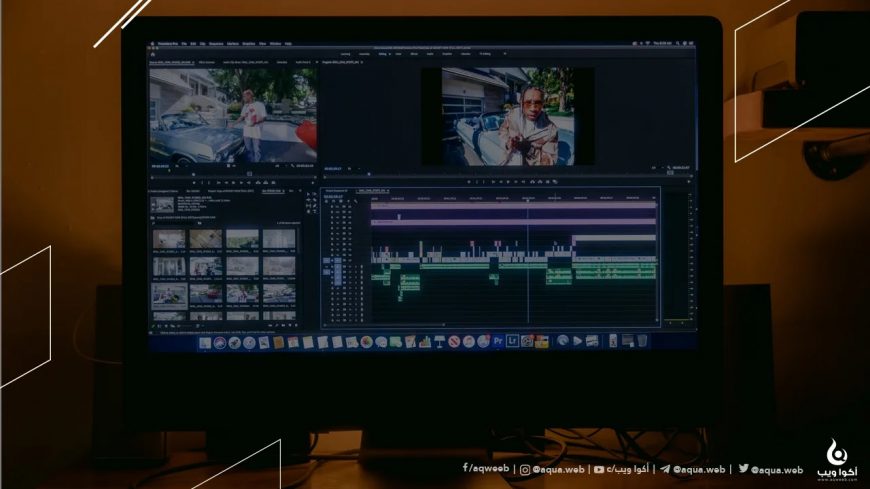Toggle snapping in the timeline header

pyautogui.click(x=333, y=201)
